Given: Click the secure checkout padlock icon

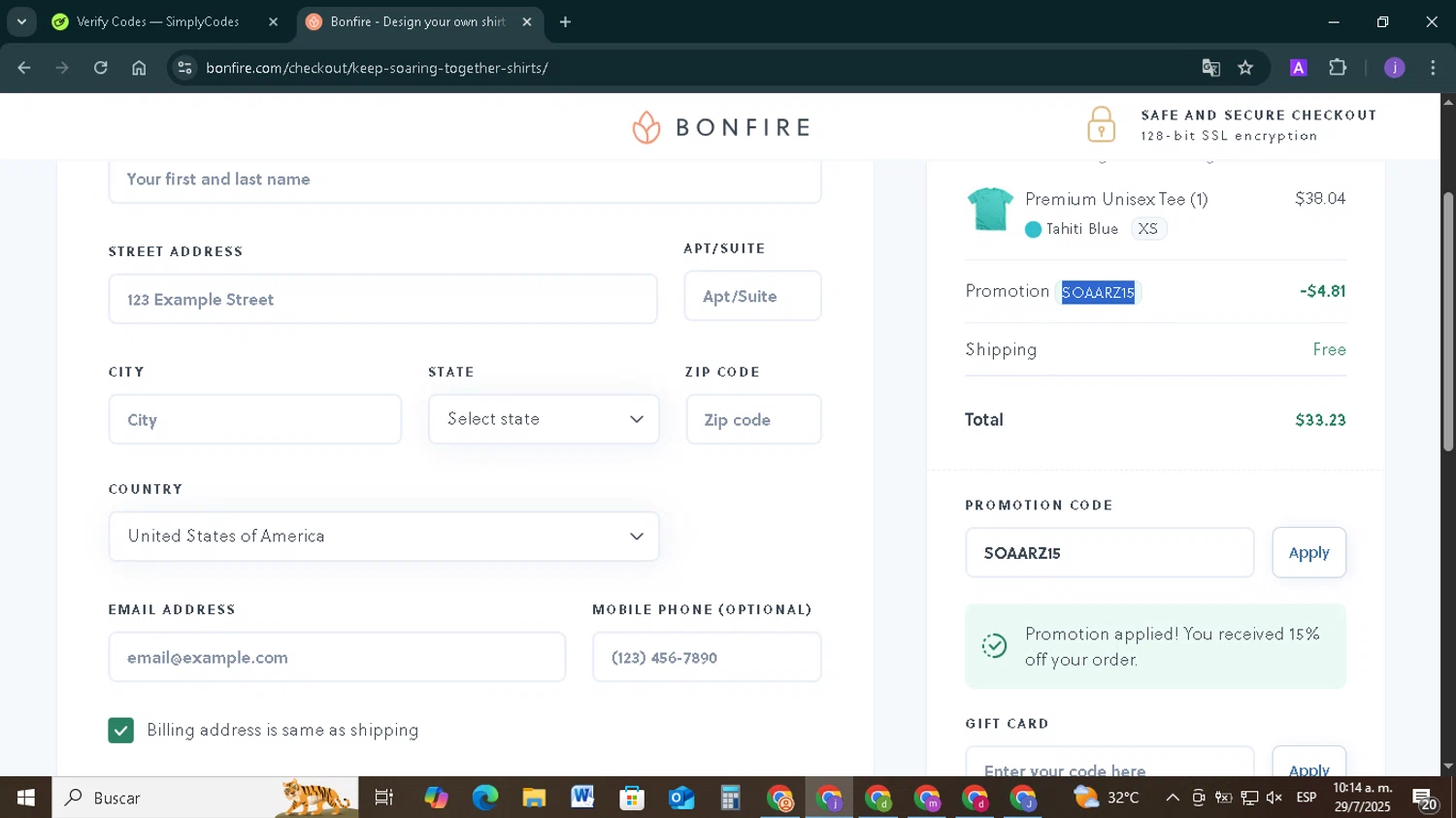Looking at the screenshot, I should (x=1101, y=124).
